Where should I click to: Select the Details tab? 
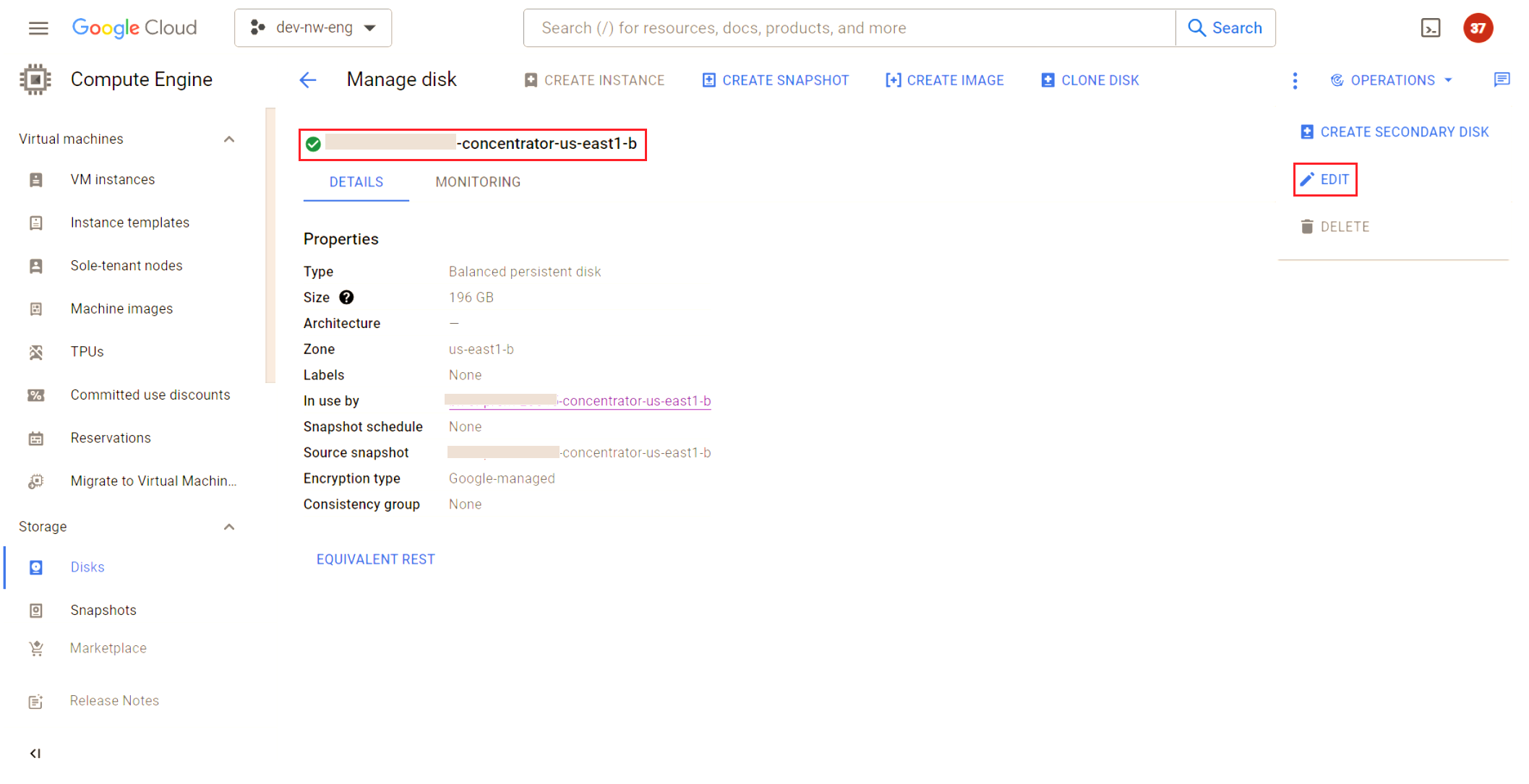[x=356, y=182]
